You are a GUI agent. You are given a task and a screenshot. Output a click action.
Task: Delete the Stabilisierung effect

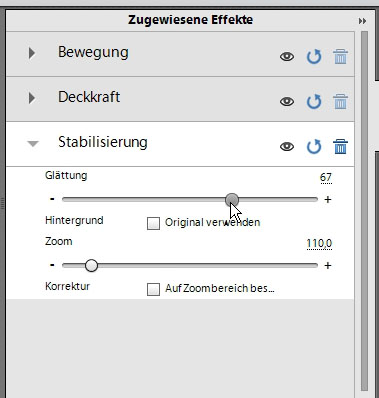click(x=340, y=146)
